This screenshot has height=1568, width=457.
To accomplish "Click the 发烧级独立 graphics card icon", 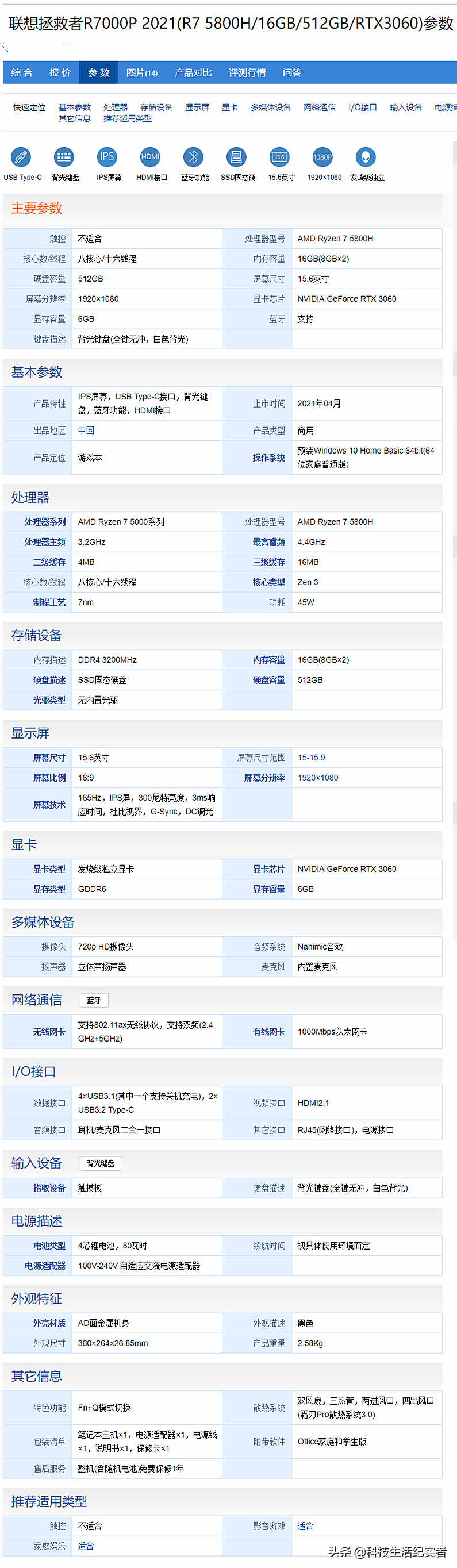I will [x=366, y=157].
